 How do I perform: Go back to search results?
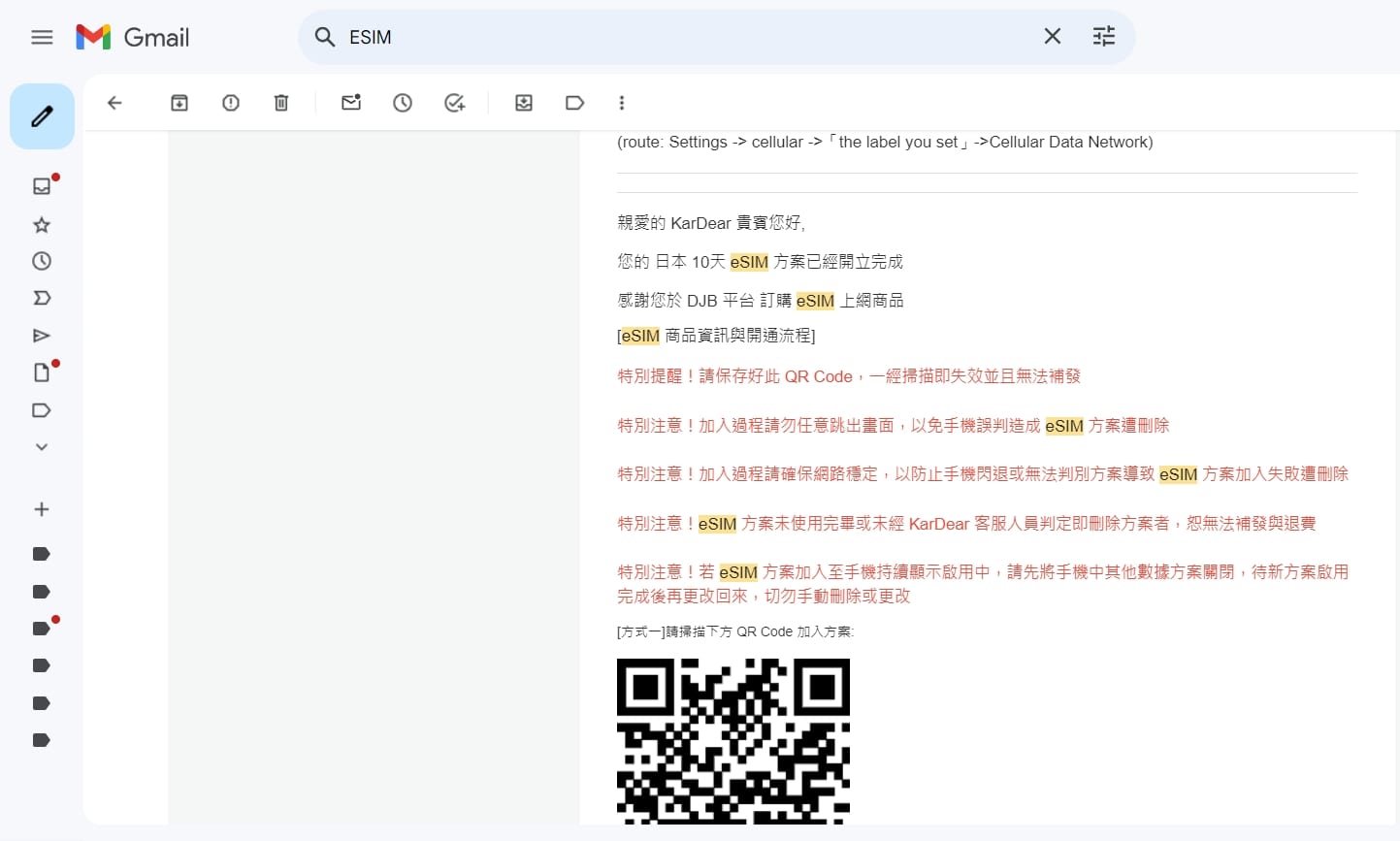114,103
